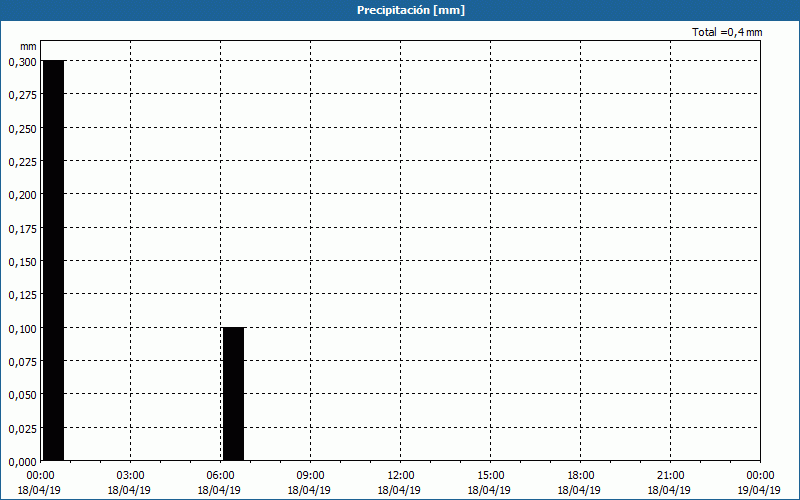Click the 0,200 y-axis label
The height and width of the screenshot is (500, 800).
22,195
